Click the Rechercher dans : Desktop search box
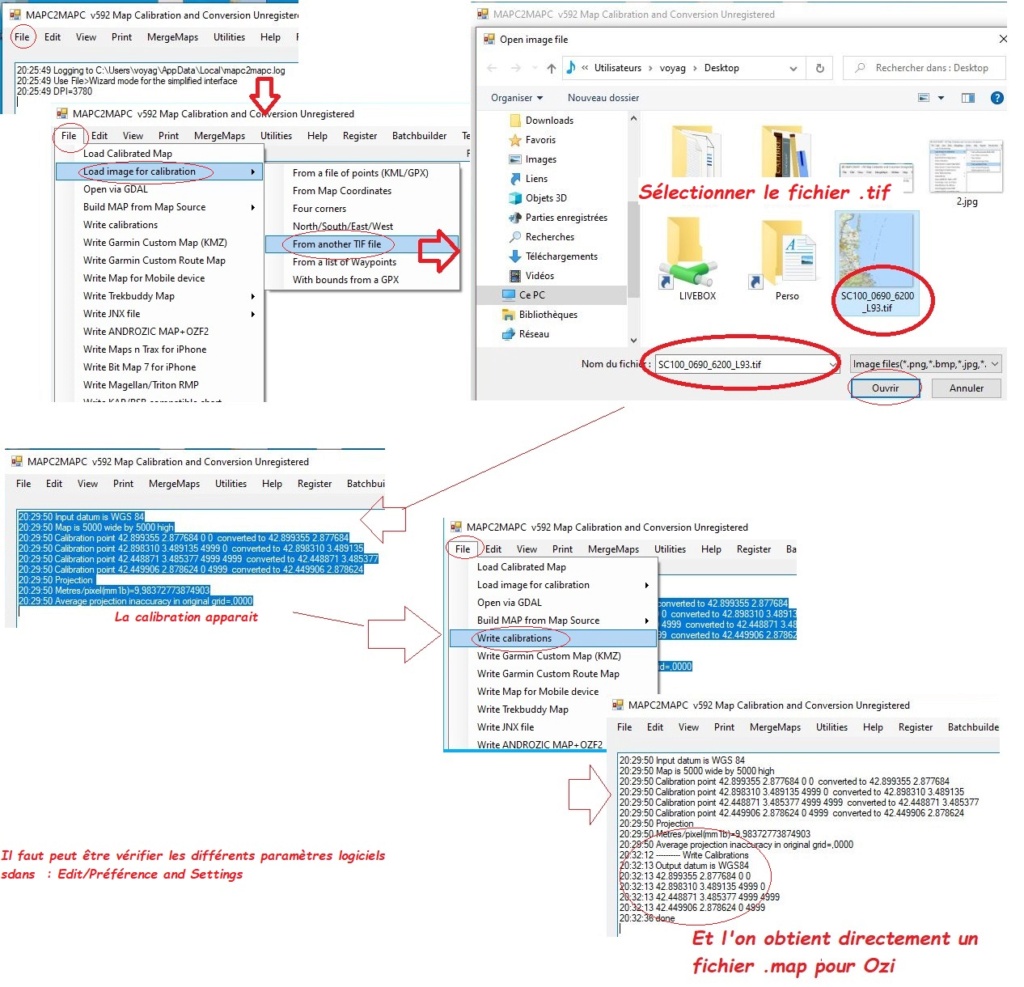This screenshot has height=987, width=1024. click(x=924, y=68)
